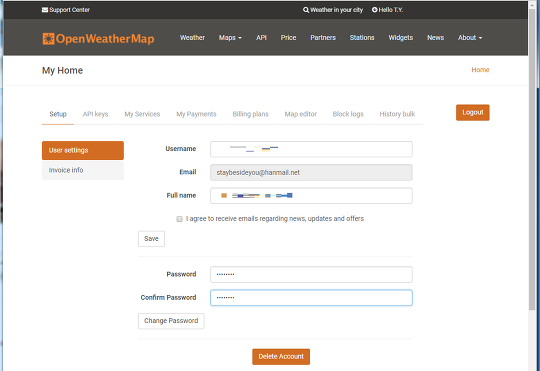The height and width of the screenshot is (371, 540).
Task: Toggle the receive emails agreement checkbox
Action: [x=179, y=219]
